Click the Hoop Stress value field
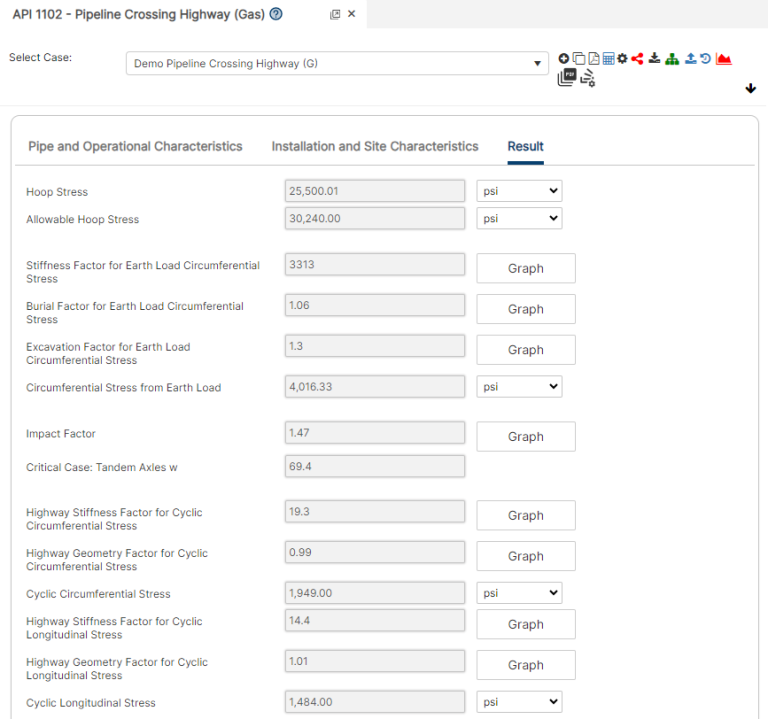768x719 pixels. [x=375, y=191]
